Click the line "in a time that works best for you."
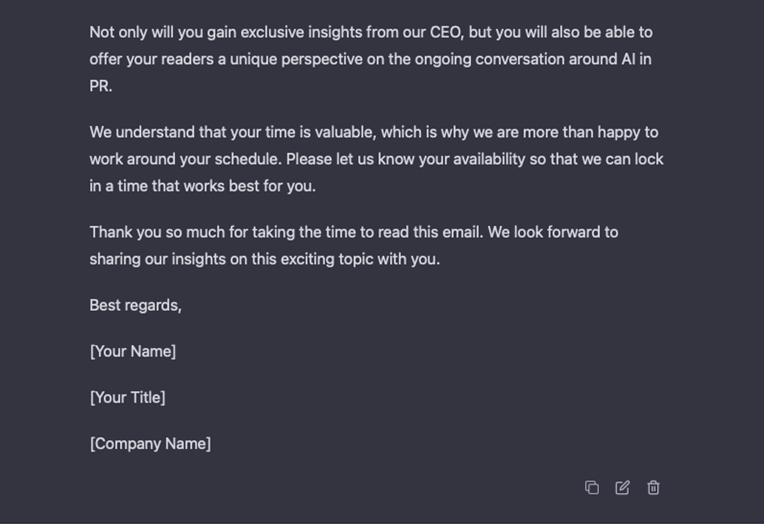This screenshot has height=524, width=764. (203, 186)
